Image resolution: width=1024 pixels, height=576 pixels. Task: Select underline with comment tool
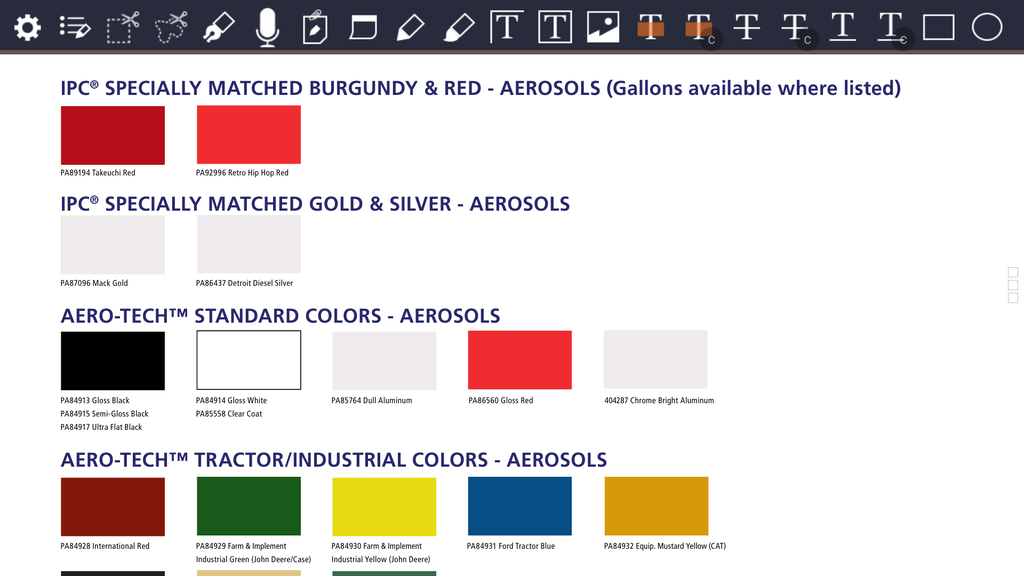pos(893,29)
